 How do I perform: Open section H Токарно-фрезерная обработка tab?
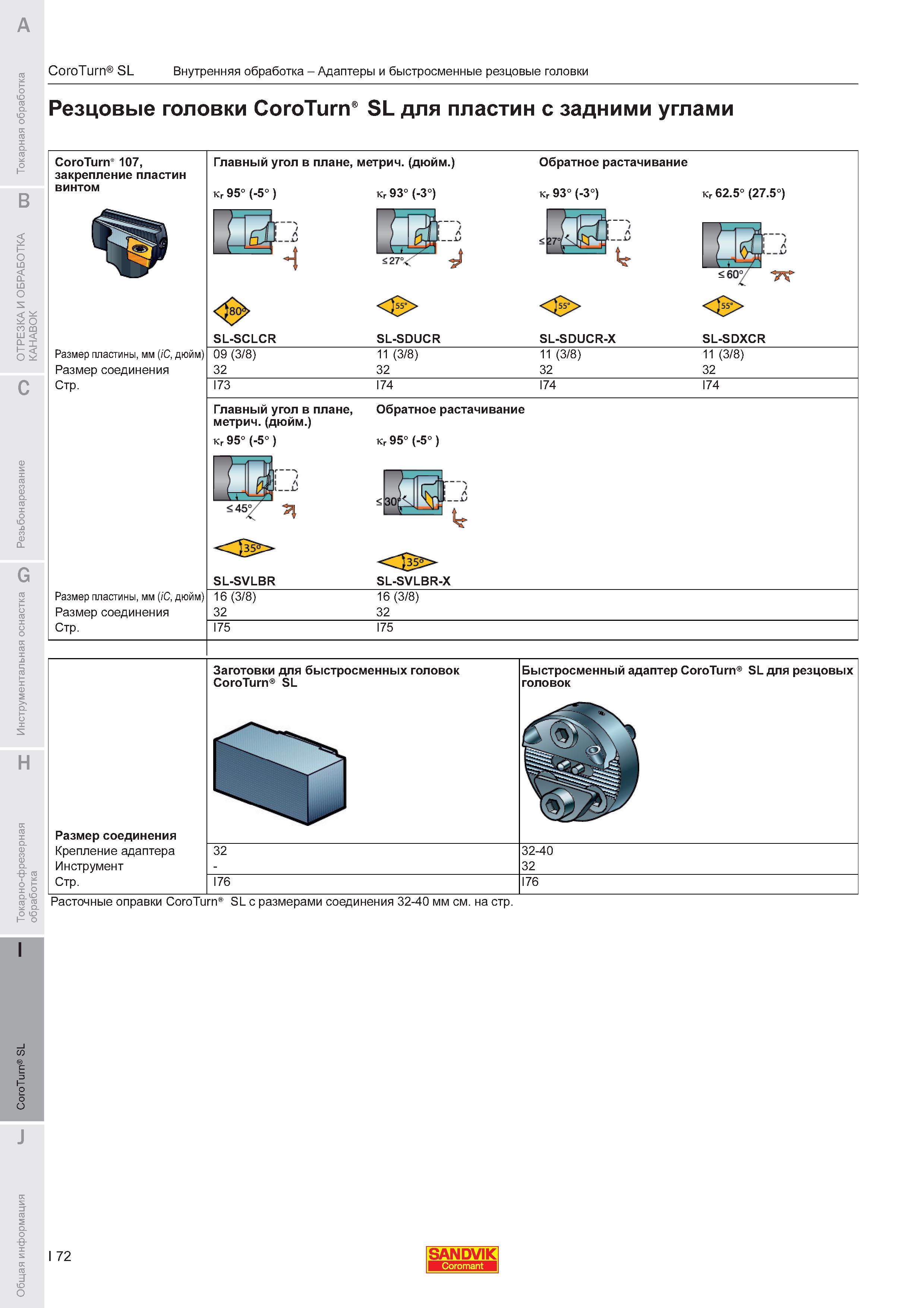(x=22, y=842)
